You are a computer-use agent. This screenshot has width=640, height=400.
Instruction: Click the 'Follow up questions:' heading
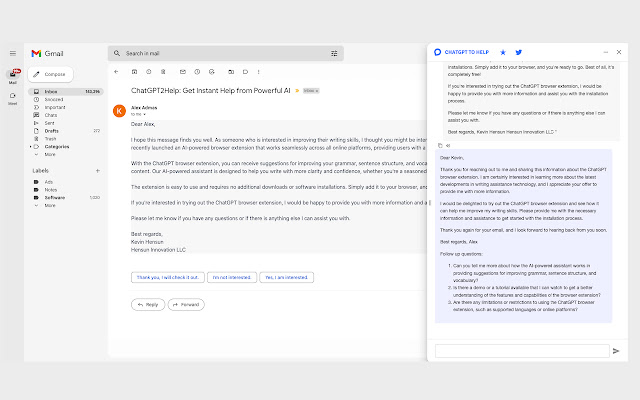[x=461, y=254]
